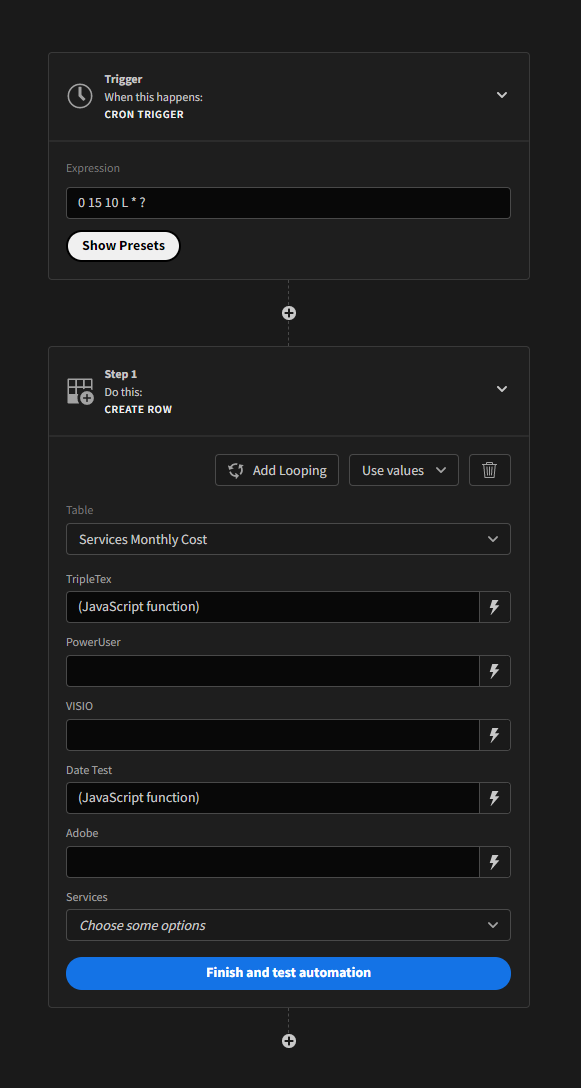The width and height of the screenshot is (581, 1088).
Task: Click the plus icon between Trigger and Step 1
Action: pos(288,313)
